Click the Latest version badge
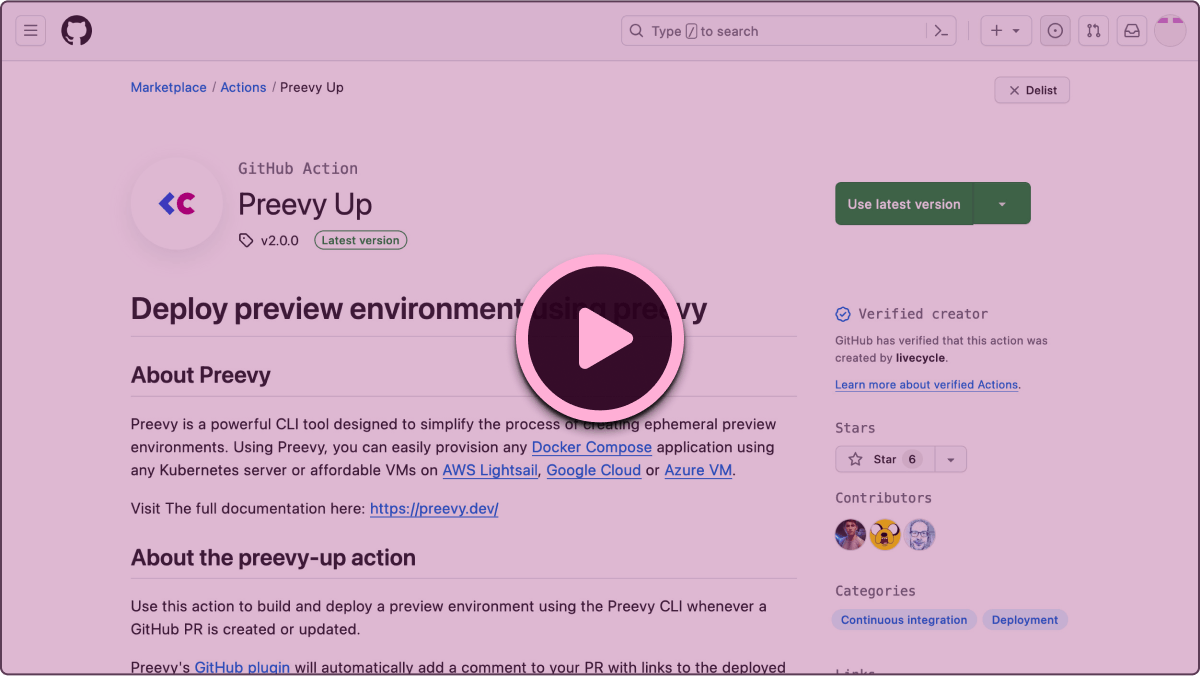 click(x=360, y=240)
